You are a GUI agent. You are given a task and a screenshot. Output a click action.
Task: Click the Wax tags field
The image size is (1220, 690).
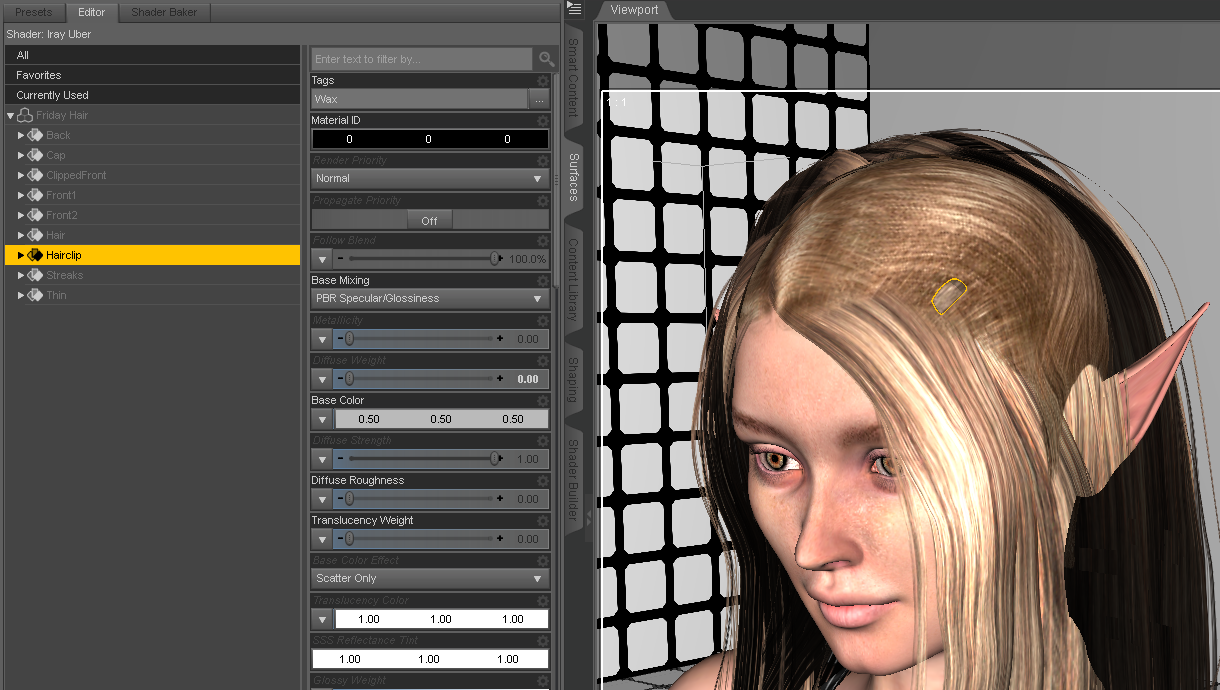[419, 99]
